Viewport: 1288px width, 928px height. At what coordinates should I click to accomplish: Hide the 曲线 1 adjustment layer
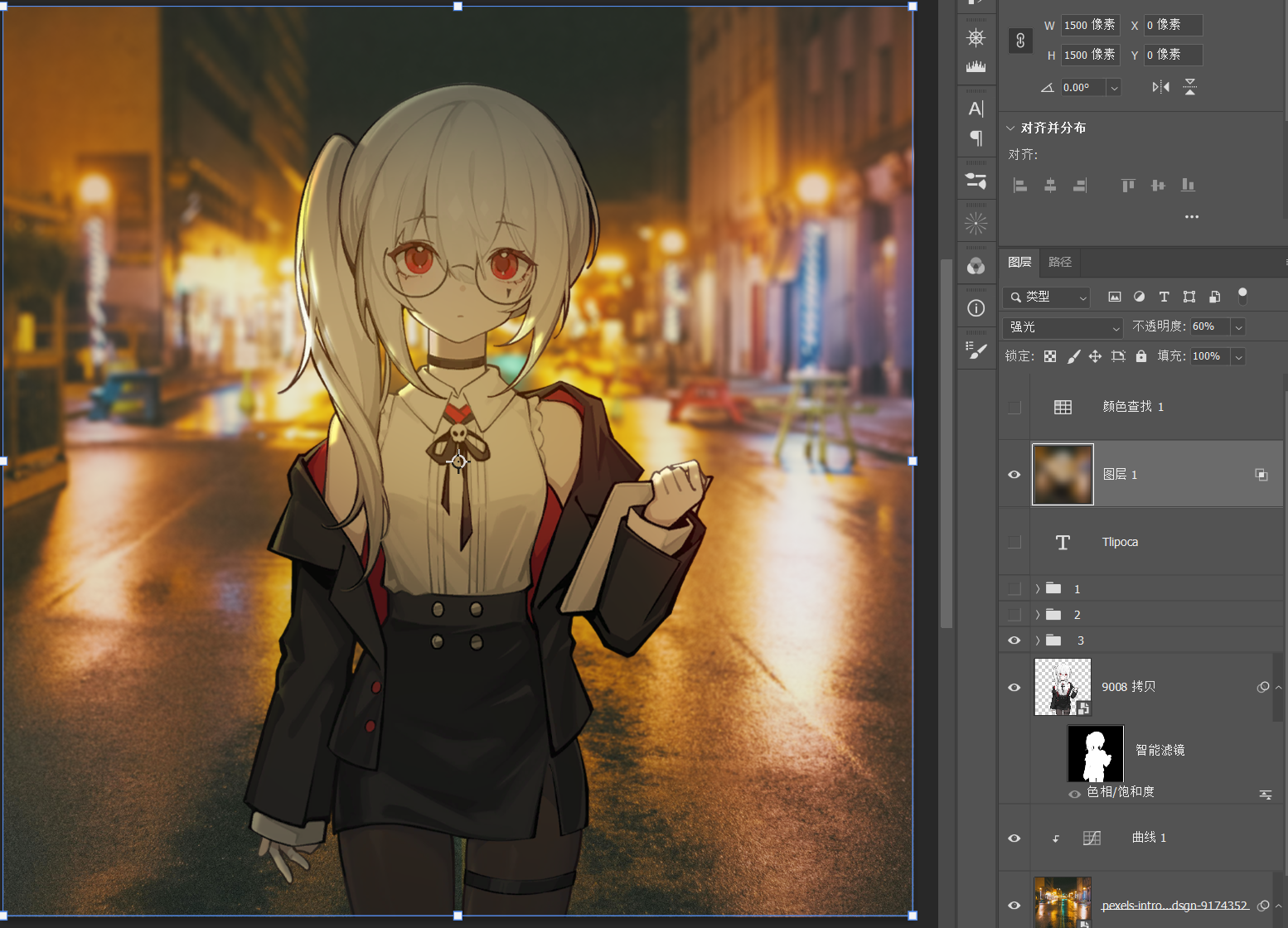(1014, 839)
